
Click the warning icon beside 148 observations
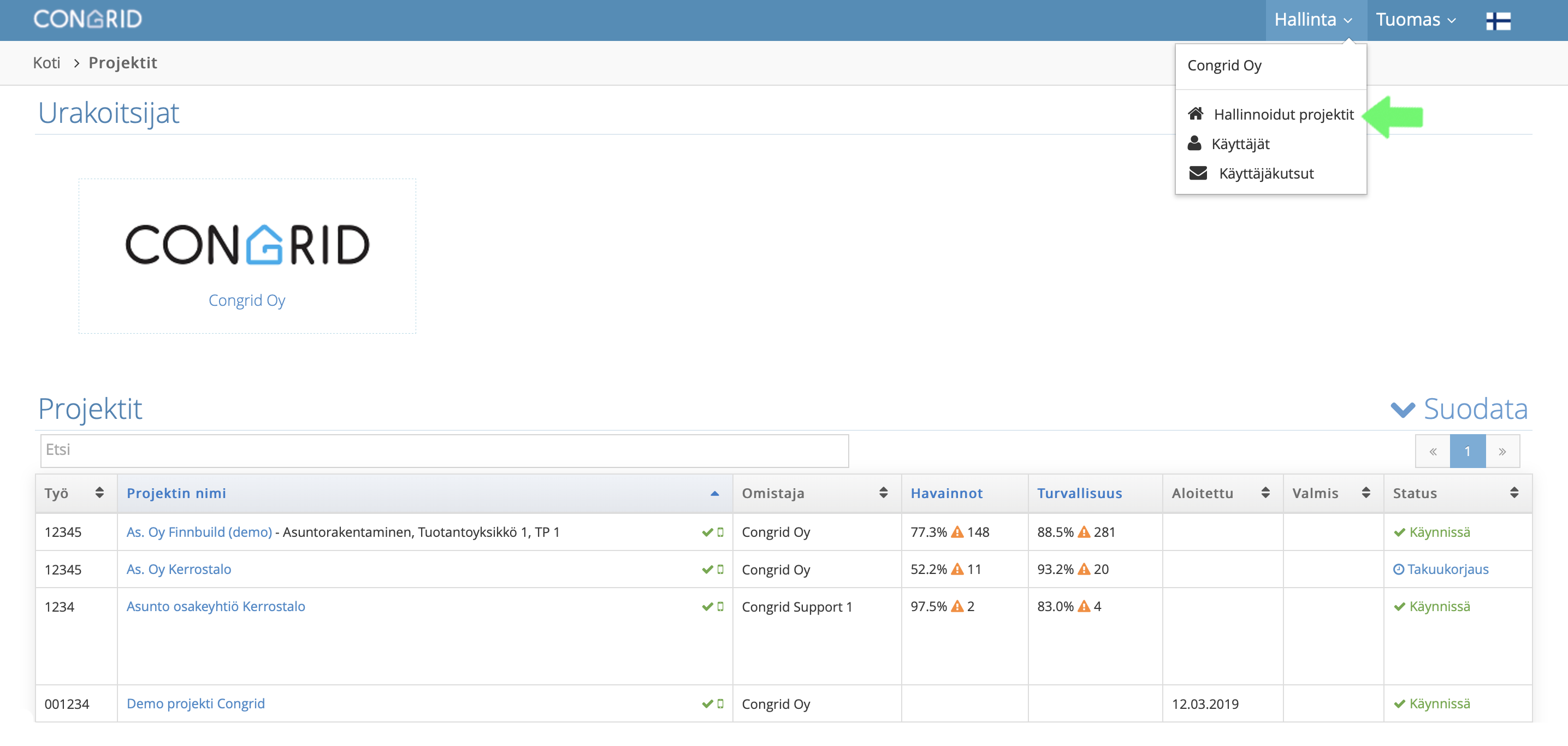(957, 532)
